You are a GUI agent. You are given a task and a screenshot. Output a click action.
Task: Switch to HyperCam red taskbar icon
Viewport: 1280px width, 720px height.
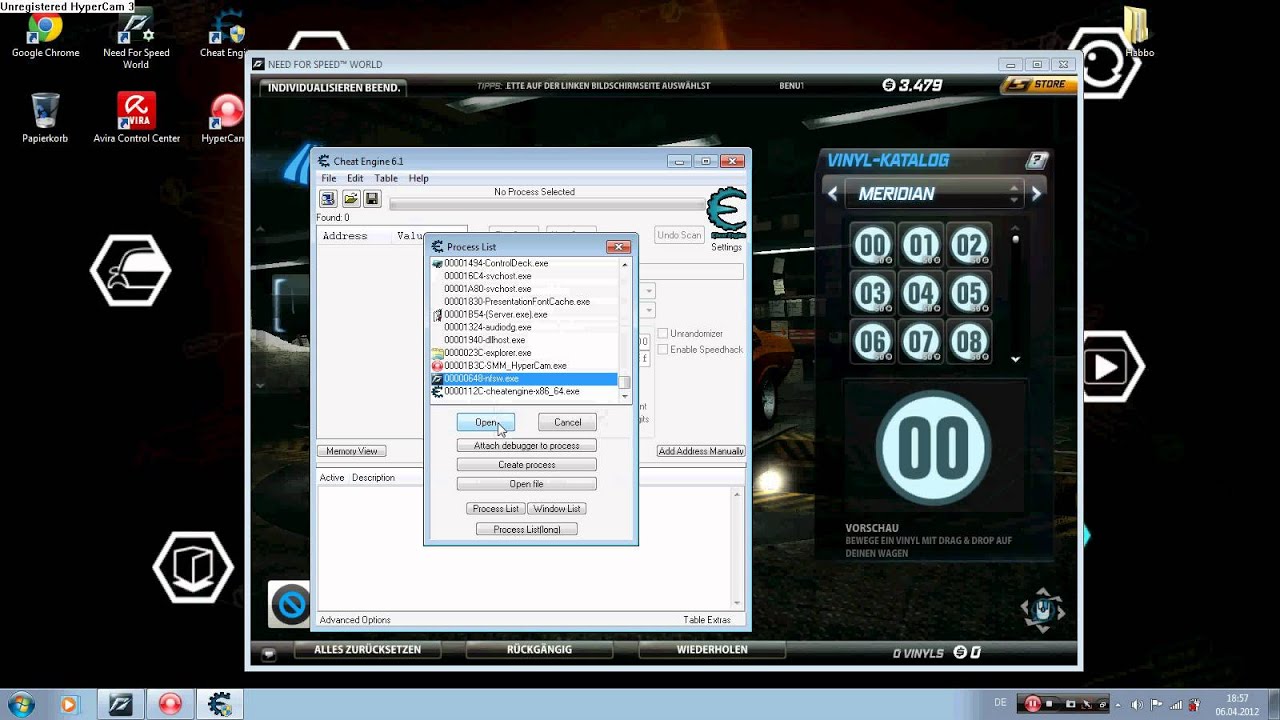pyautogui.click(x=170, y=705)
